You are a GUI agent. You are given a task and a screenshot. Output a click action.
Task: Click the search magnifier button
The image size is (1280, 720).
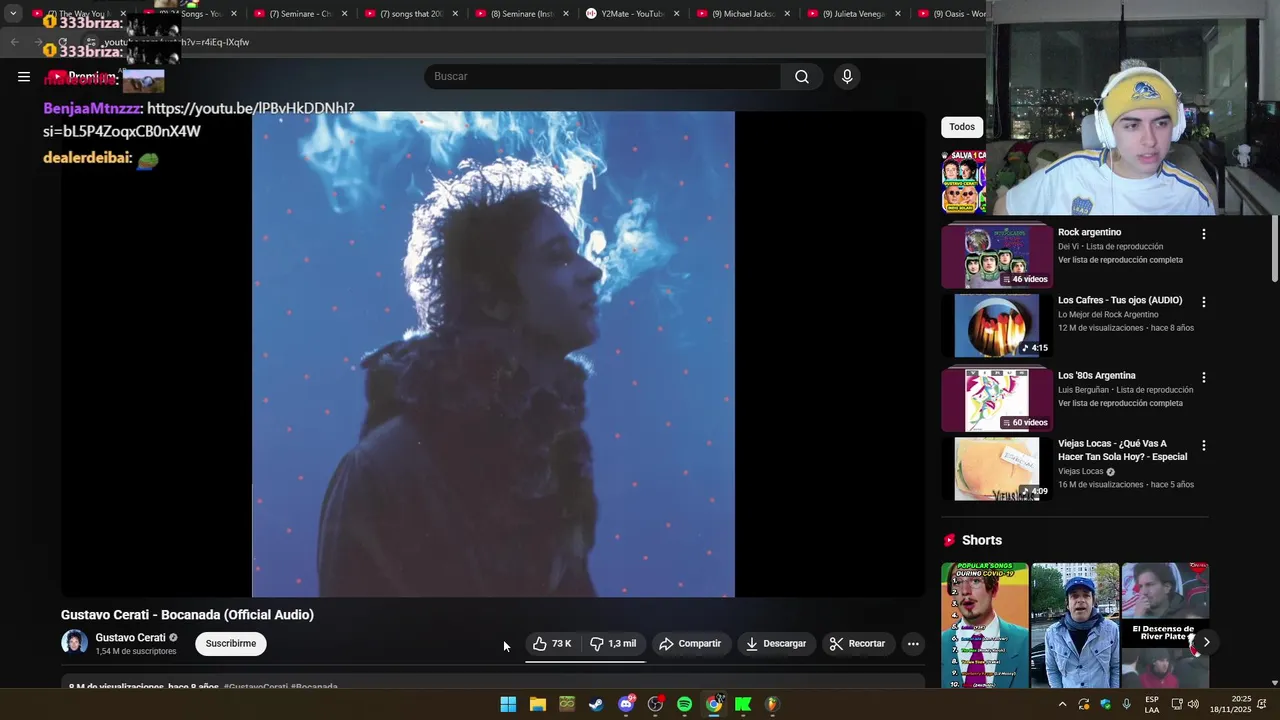802,77
